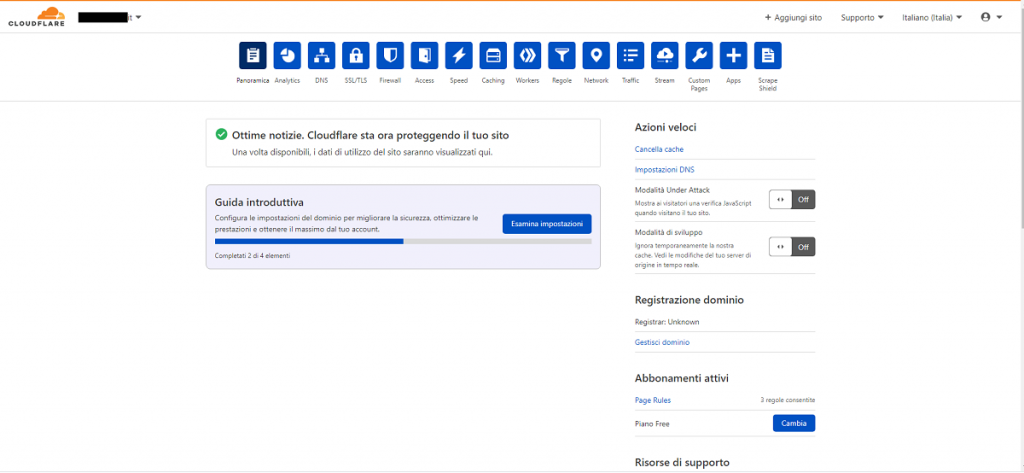This screenshot has width=1024, height=473.
Task: Expand the account menu arrow
Action: (x=999, y=18)
